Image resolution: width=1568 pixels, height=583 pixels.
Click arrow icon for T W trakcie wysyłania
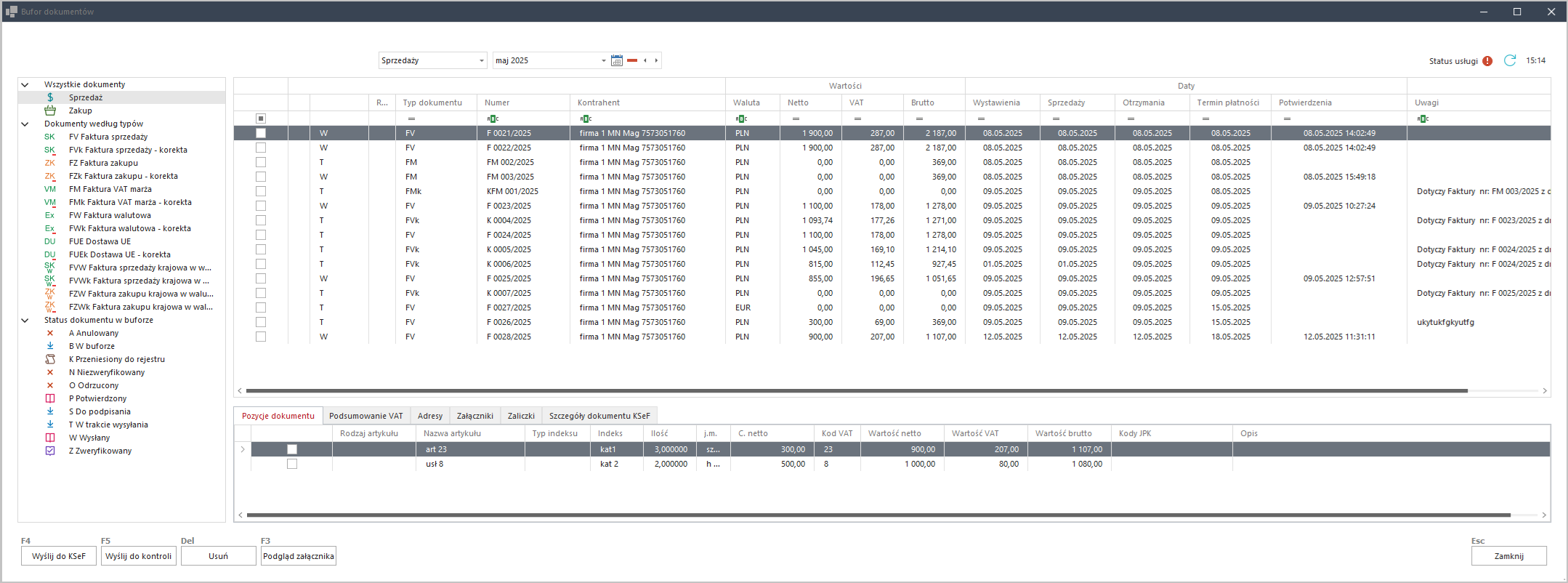50,425
